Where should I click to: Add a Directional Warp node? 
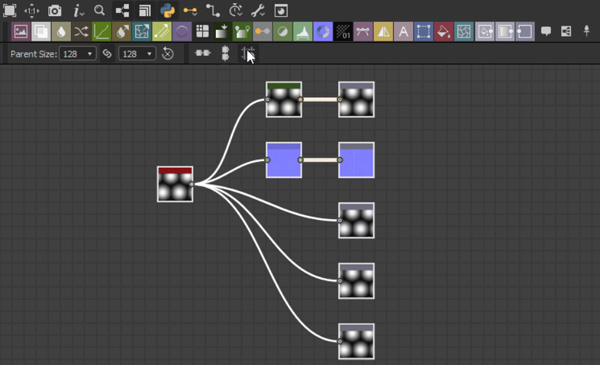pyautogui.click(x=142, y=32)
